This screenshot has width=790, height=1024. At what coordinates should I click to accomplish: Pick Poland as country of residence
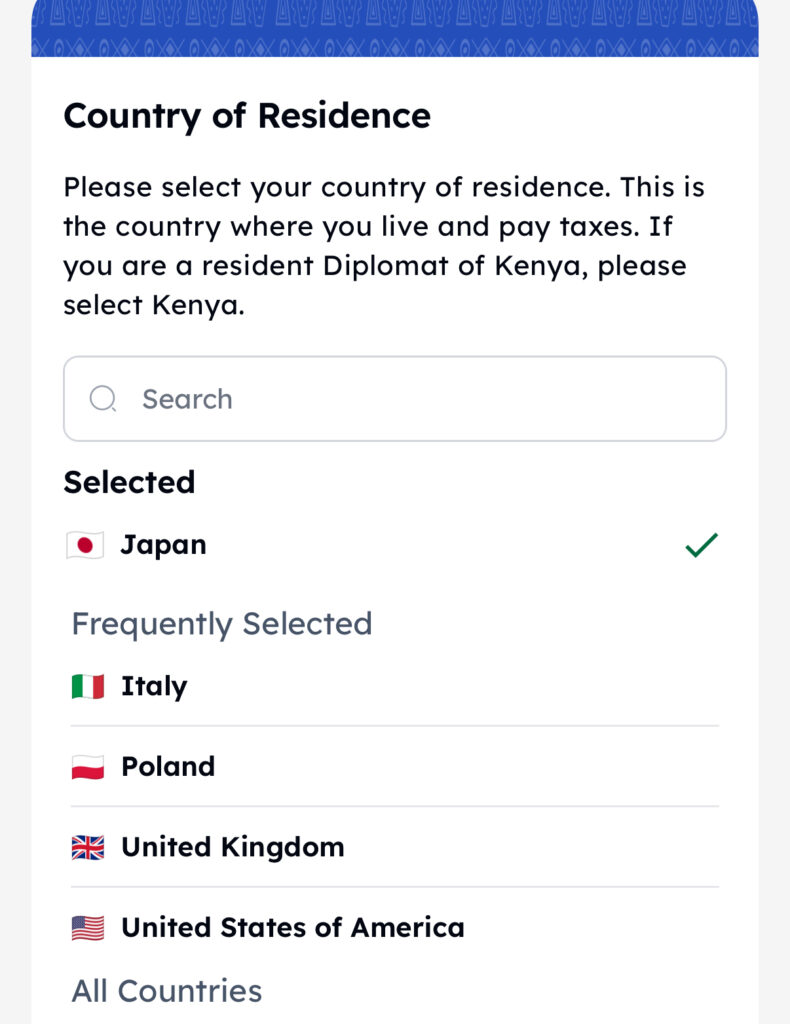point(168,767)
